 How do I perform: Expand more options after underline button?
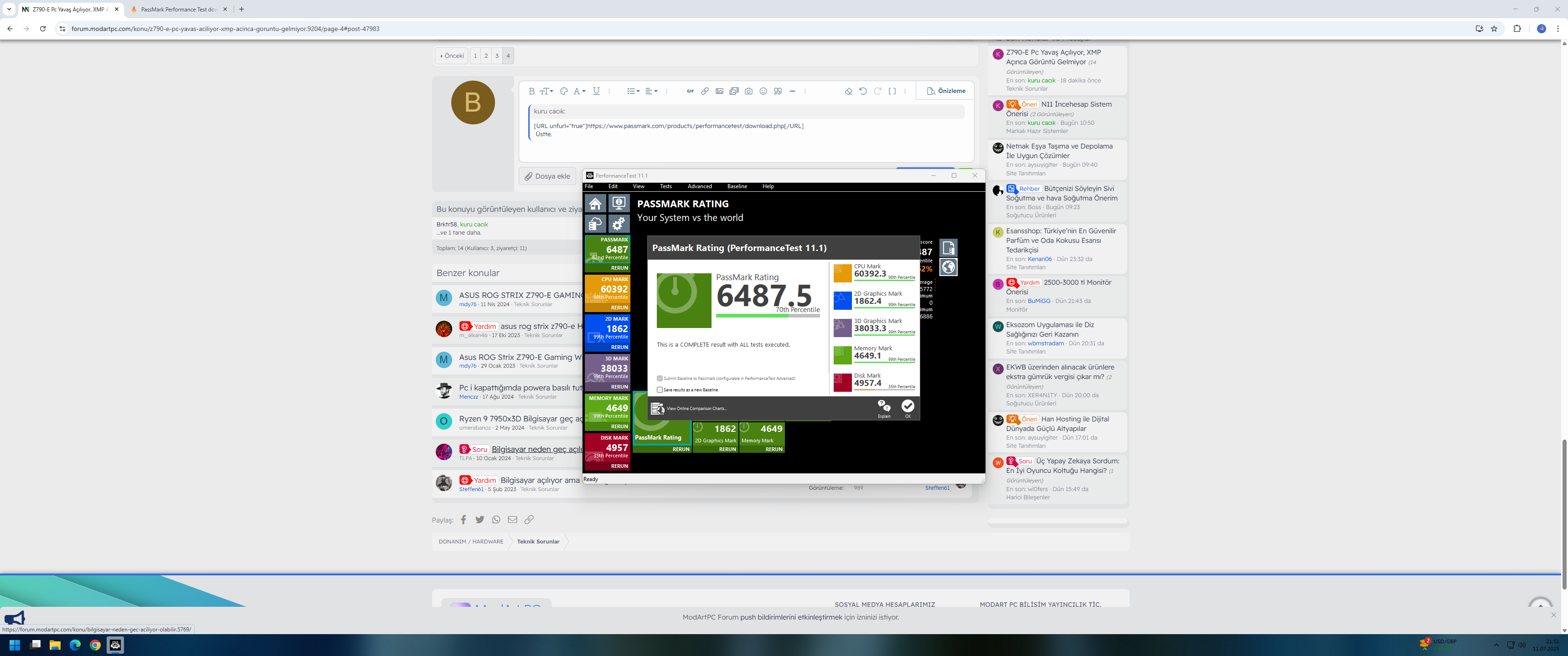609,91
